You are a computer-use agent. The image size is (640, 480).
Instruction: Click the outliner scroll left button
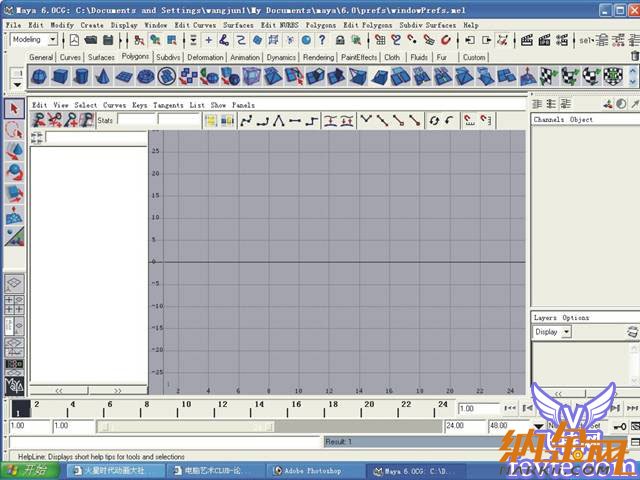click(x=59, y=391)
